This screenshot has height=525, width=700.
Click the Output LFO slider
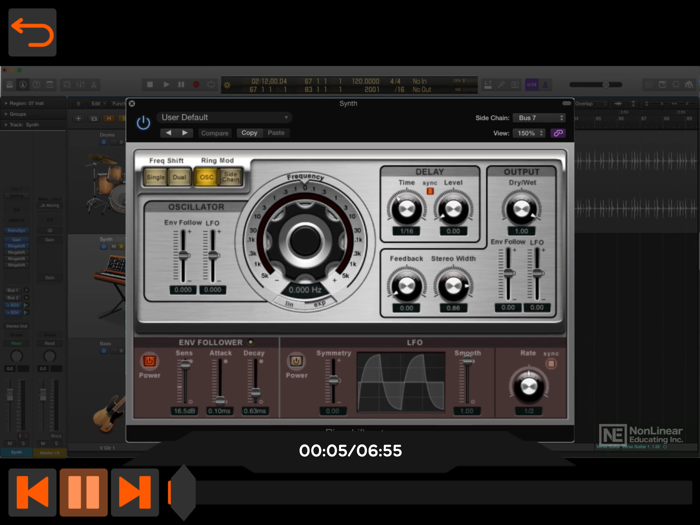(x=538, y=274)
